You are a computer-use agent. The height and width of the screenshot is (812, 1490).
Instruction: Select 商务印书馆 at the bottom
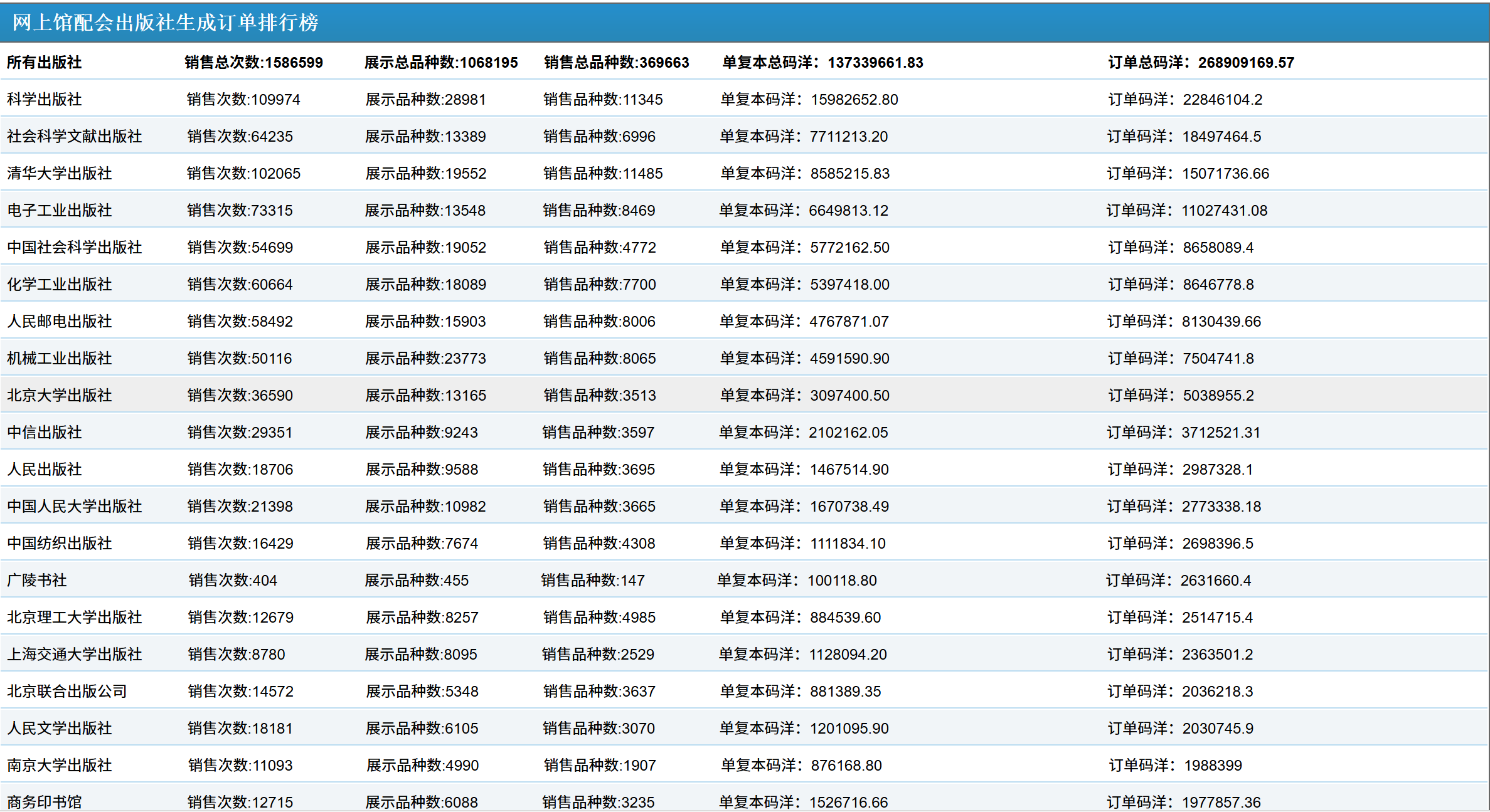[x=45, y=802]
